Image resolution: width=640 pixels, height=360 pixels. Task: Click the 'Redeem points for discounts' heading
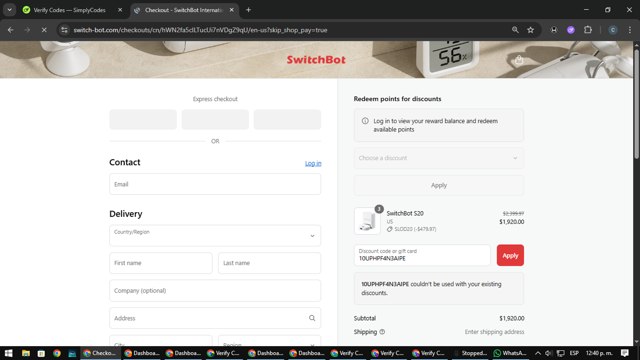(397, 99)
